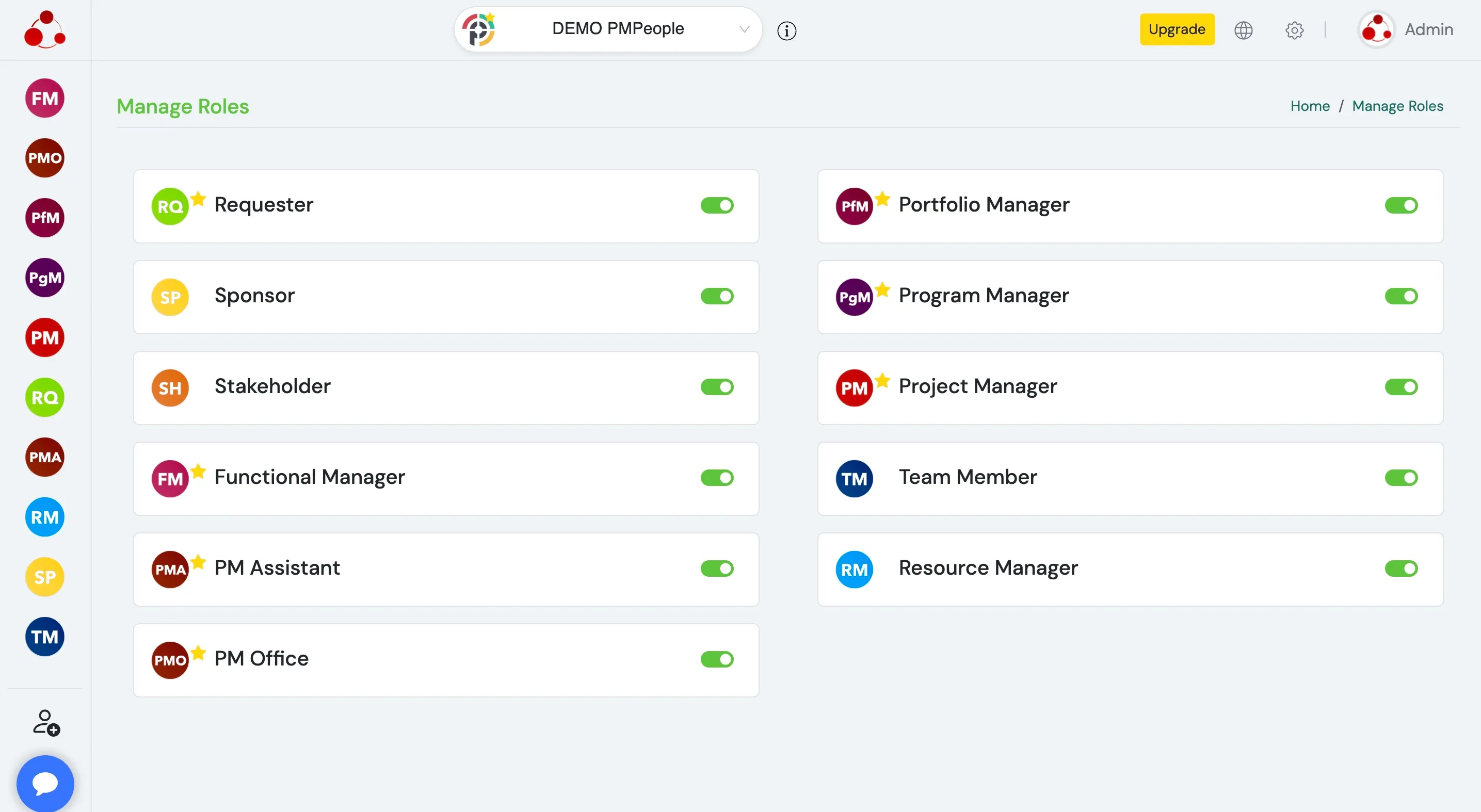Click the globe language icon
Viewport: 1481px width, 812px height.
click(1243, 30)
